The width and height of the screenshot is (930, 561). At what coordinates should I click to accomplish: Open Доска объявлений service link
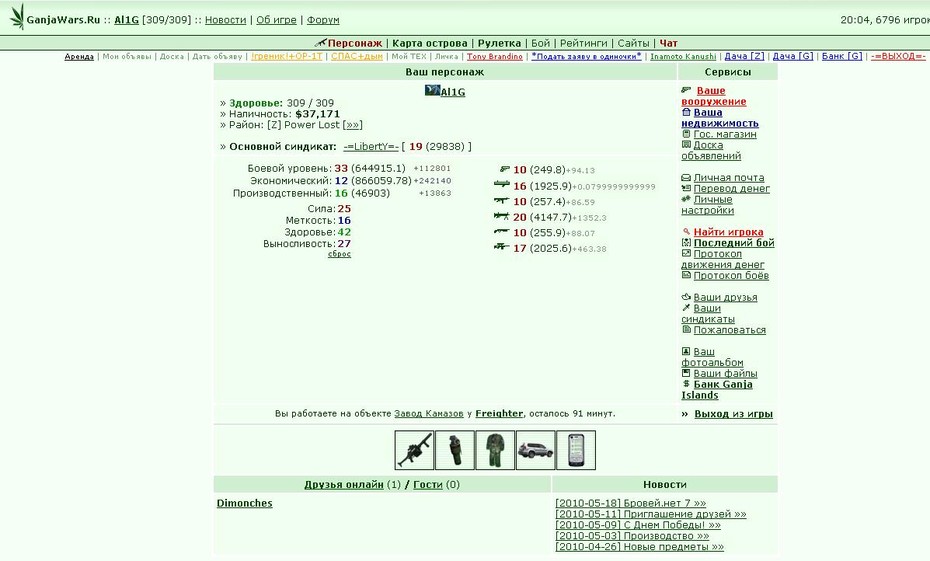[711, 151]
